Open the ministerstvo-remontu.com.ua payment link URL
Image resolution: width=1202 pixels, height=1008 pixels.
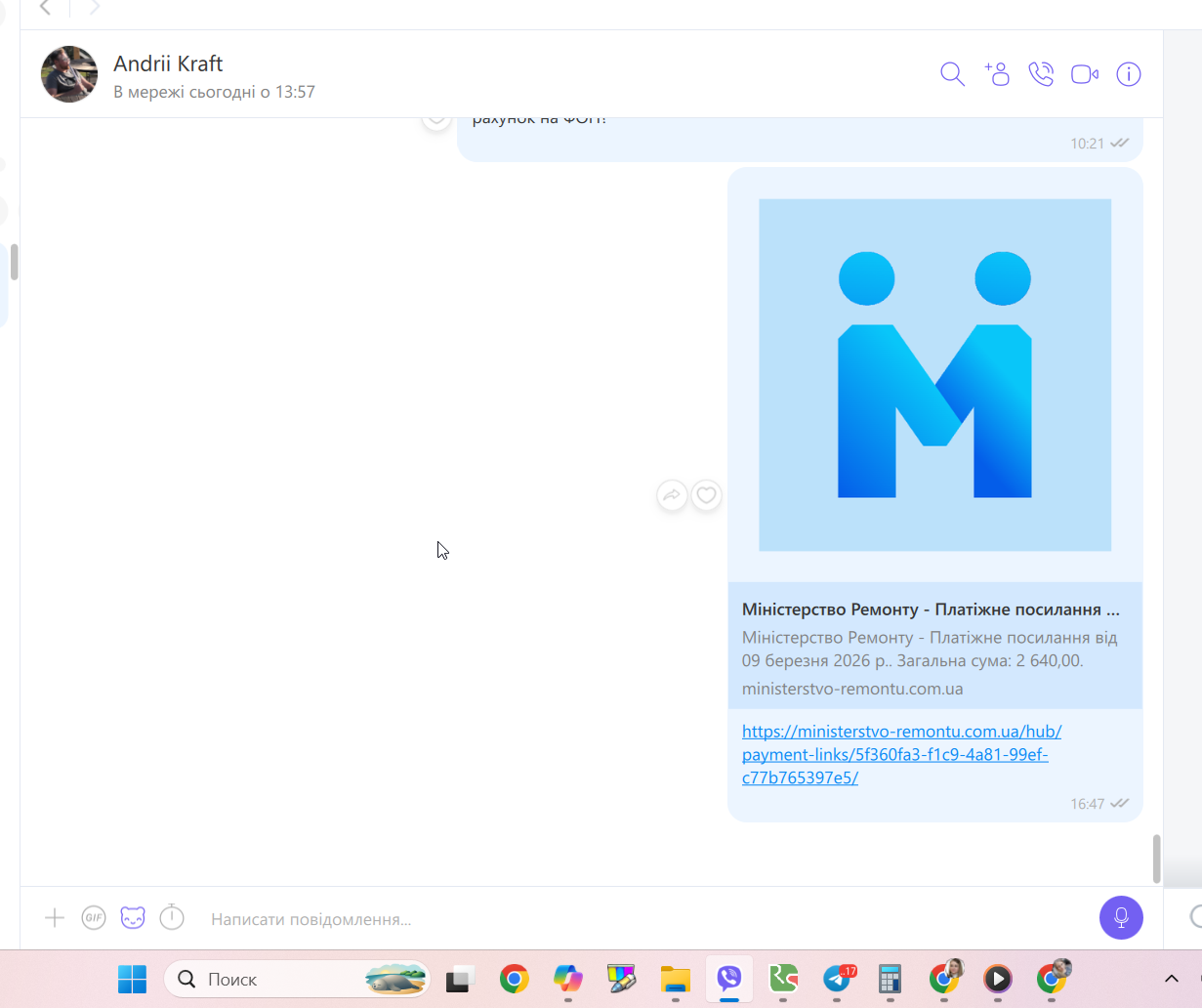click(x=901, y=754)
